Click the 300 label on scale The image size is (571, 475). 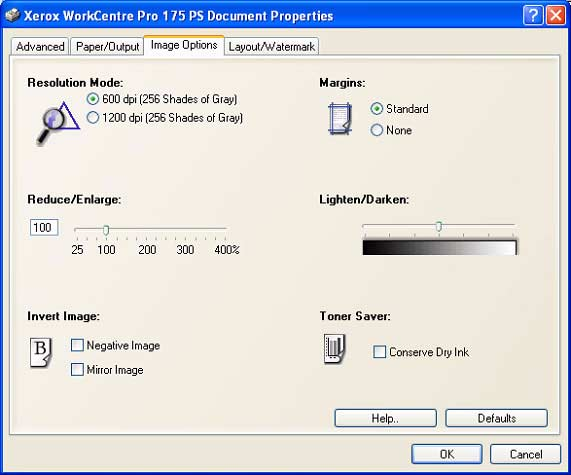coord(185,250)
